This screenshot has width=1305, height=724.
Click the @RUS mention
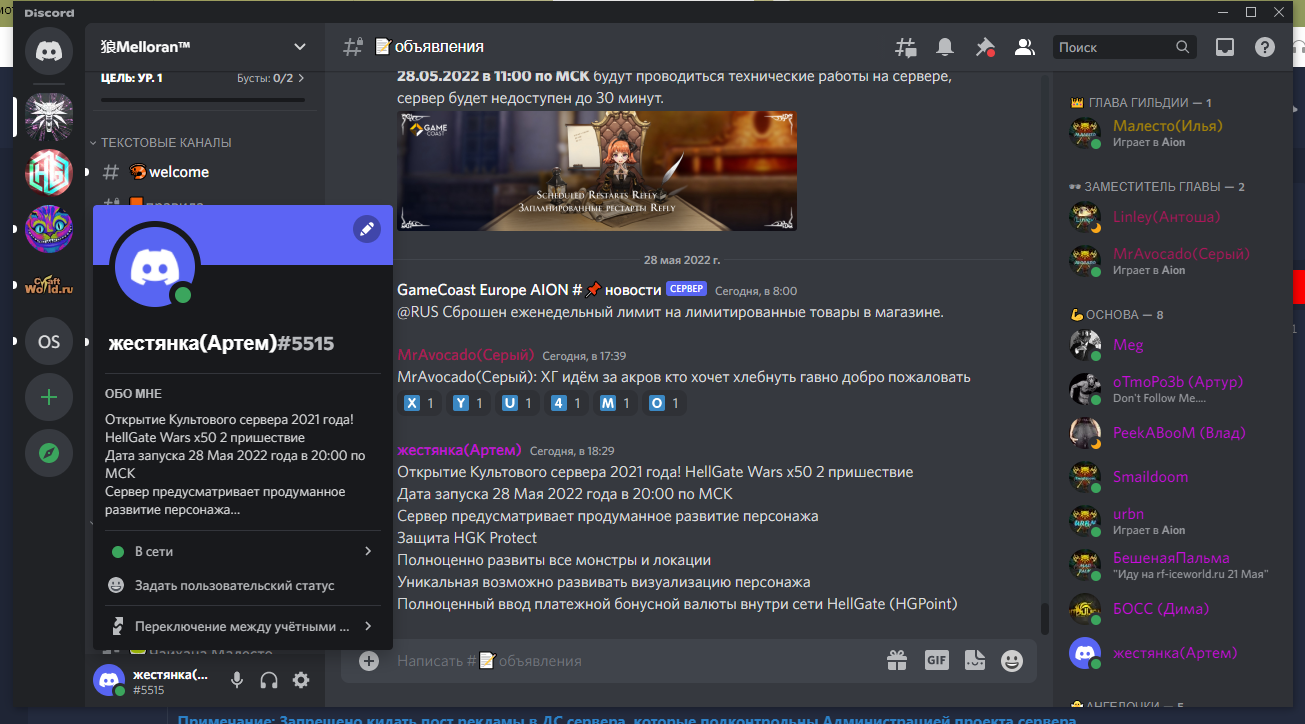click(416, 313)
